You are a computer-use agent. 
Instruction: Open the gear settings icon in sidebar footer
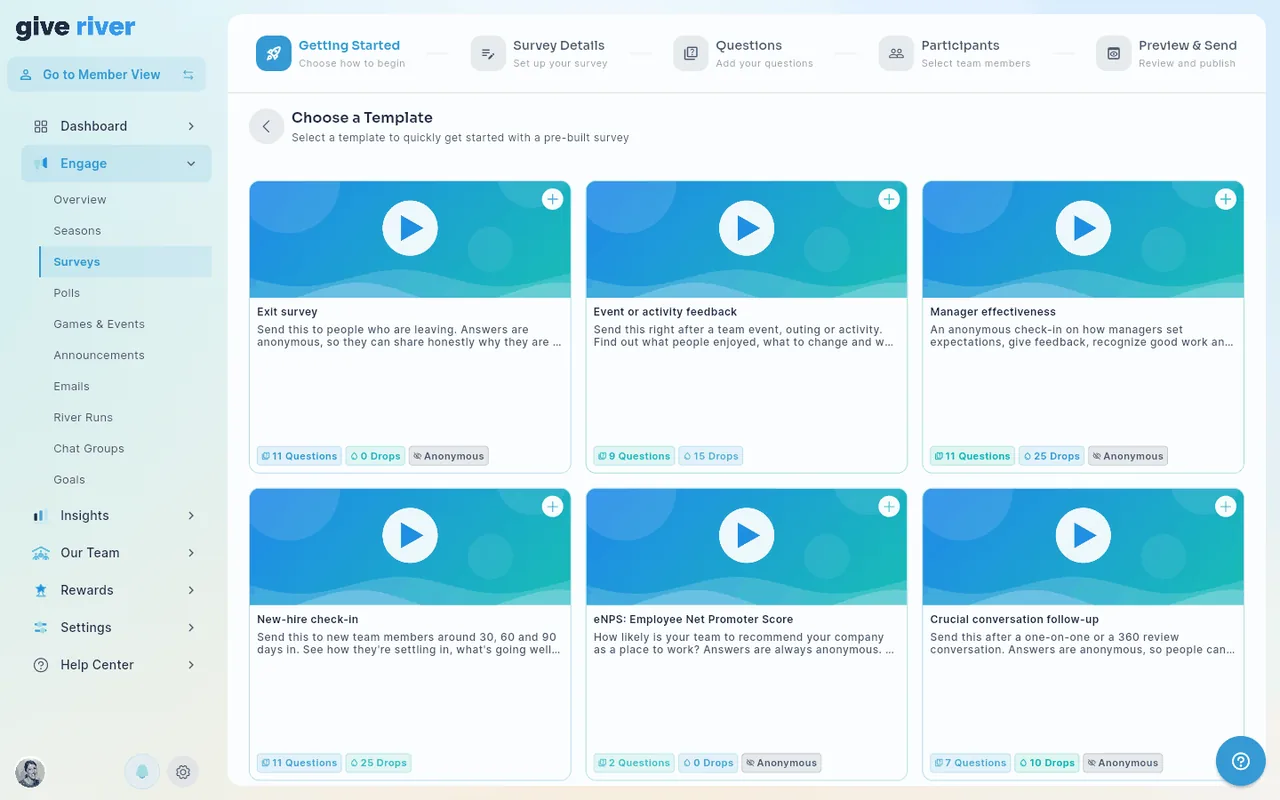(x=183, y=772)
